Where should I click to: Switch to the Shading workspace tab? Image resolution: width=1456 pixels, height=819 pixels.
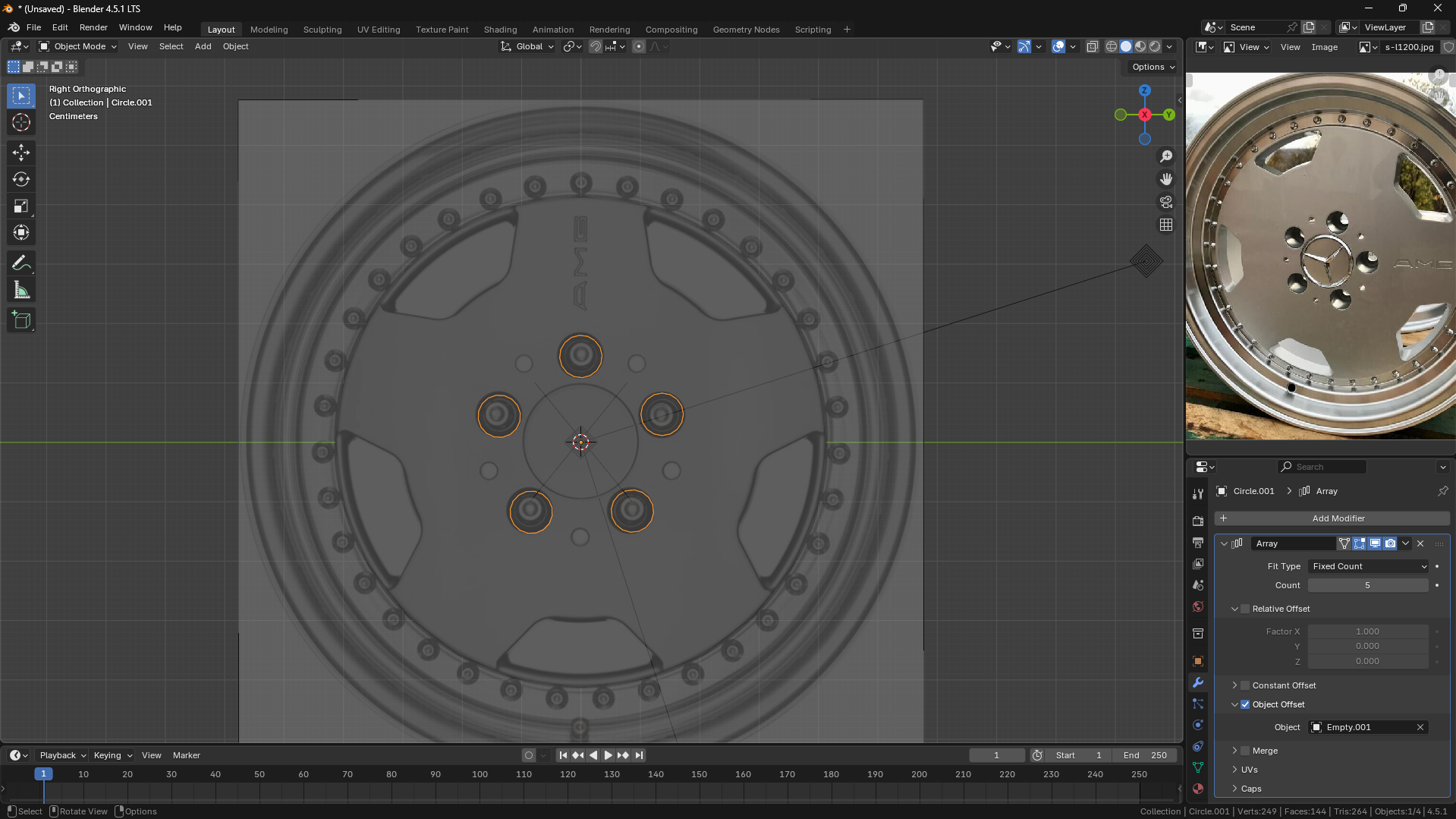(500, 30)
